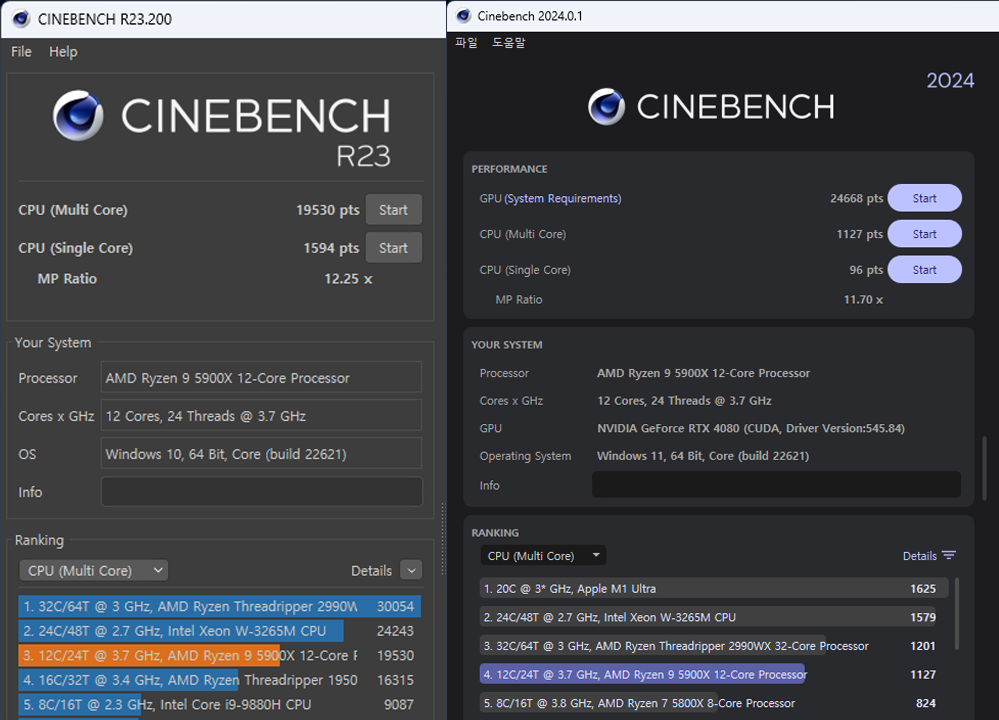Image resolution: width=999 pixels, height=720 pixels.
Task: Click the R23 multi core score 19530 pts
Action: point(327,210)
